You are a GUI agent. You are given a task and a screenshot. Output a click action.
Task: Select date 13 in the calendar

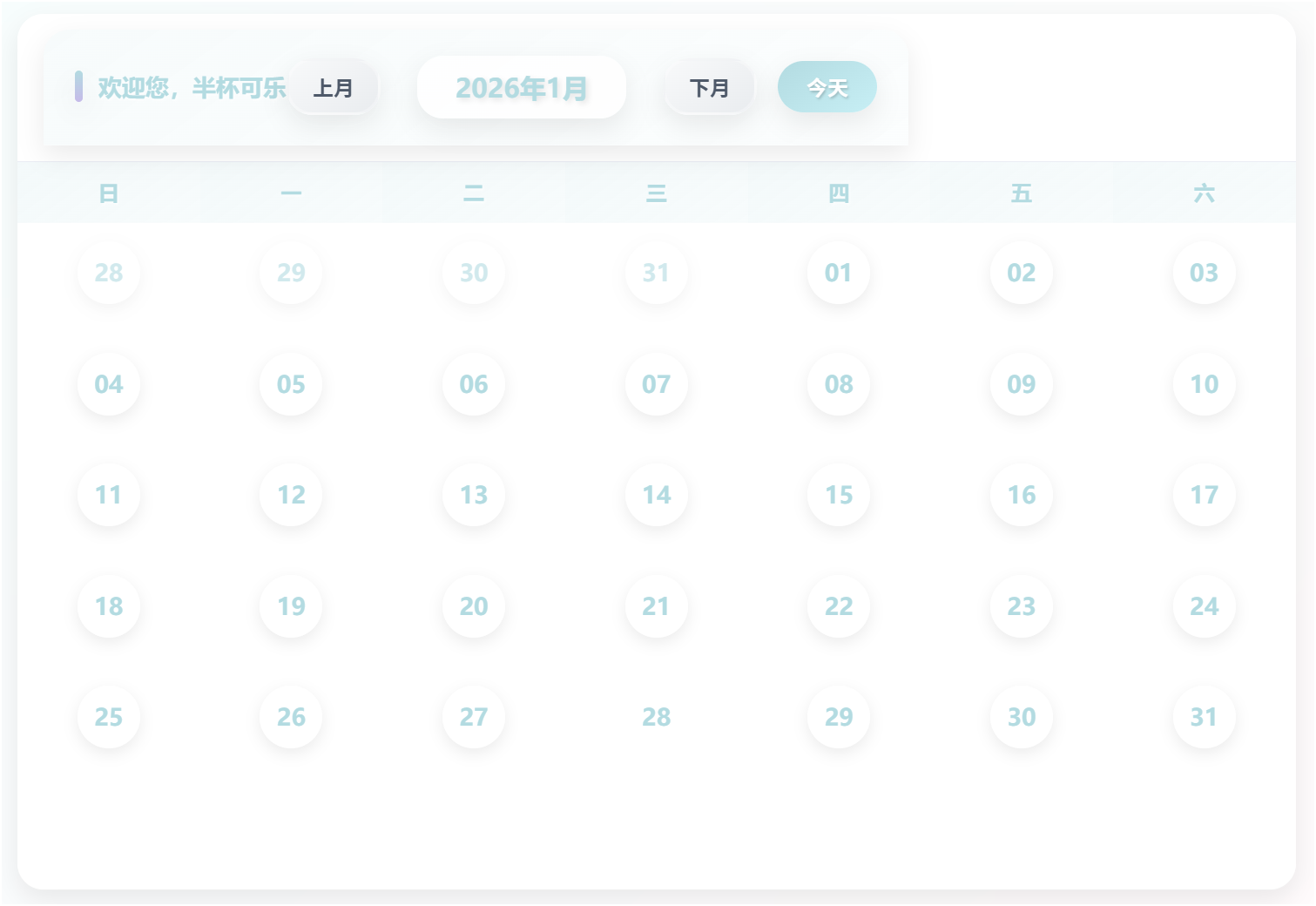pyautogui.click(x=474, y=495)
